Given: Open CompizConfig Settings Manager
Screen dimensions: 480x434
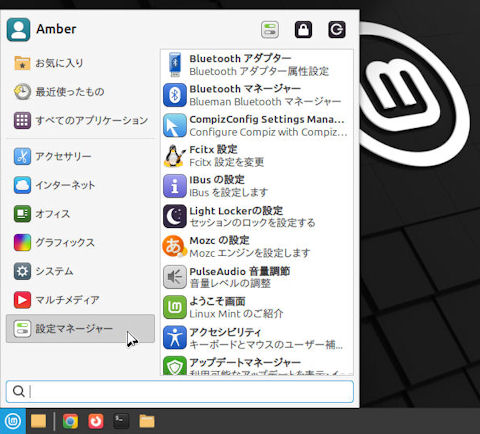Looking at the screenshot, I should click(x=257, y=125).
